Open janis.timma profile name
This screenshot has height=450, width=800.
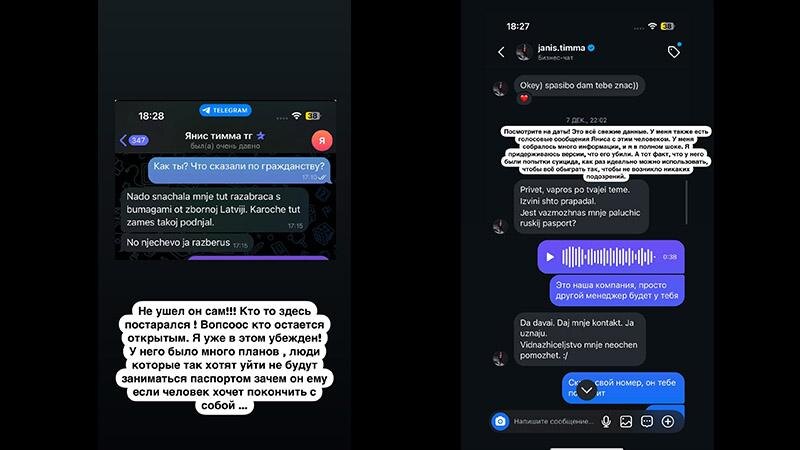561,48
